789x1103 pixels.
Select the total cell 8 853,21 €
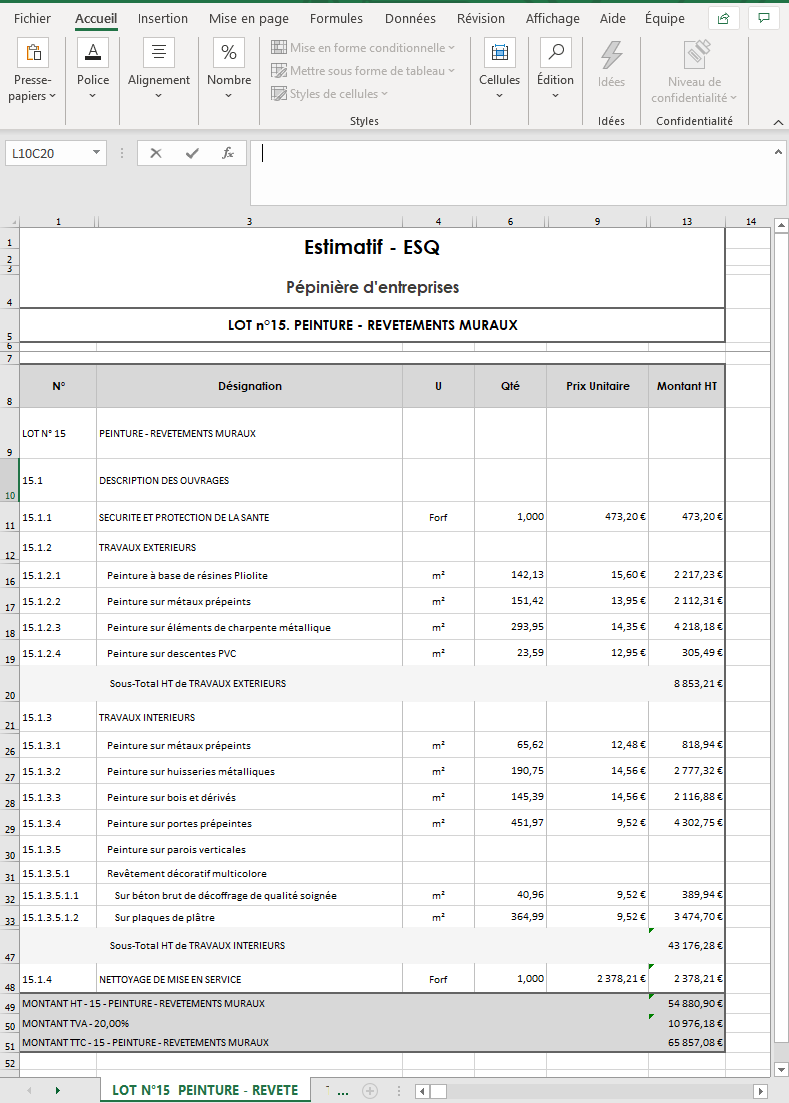686,684
